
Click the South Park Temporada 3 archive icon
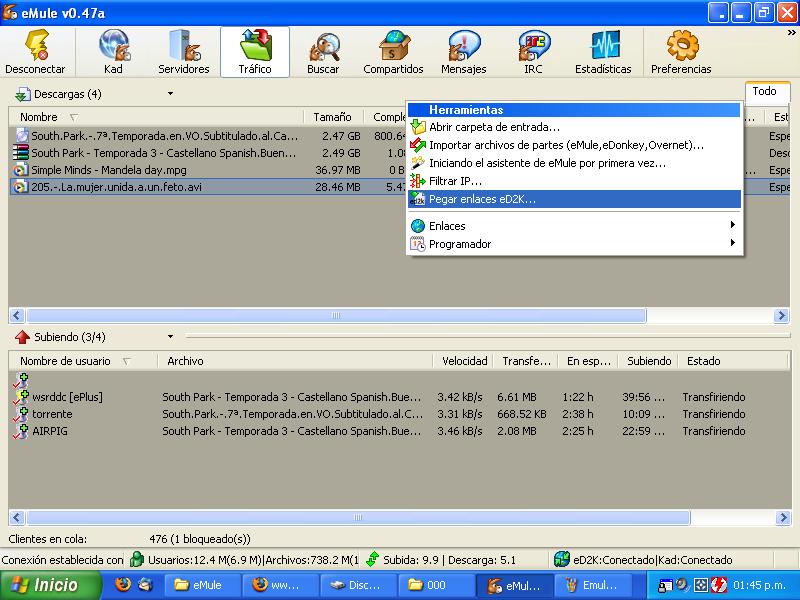pos(20,153)
